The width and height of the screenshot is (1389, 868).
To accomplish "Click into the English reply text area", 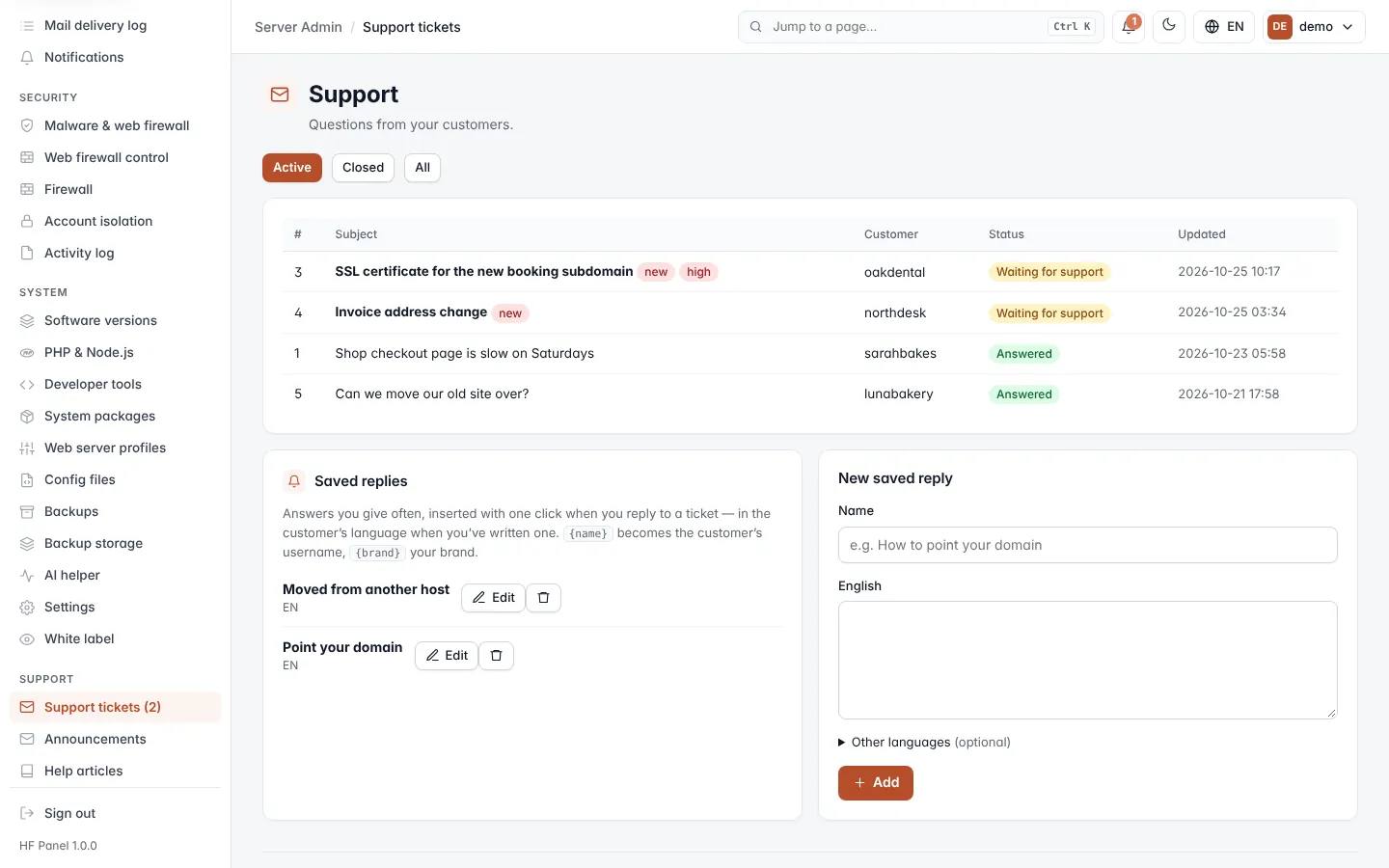I will [x=1088, y=661].
